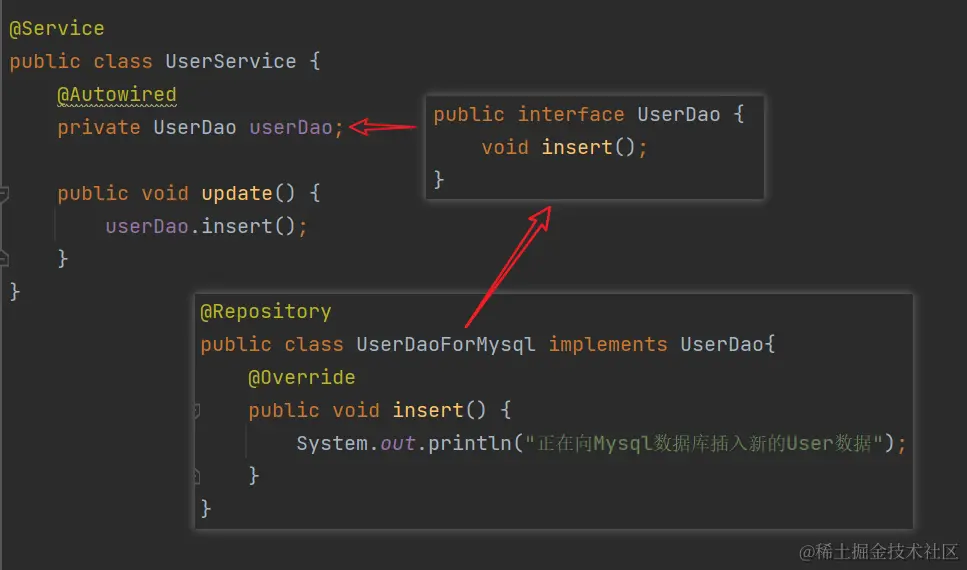Click the @Service annotation
The image size is (967, 570).
click(x=57, y=28)
